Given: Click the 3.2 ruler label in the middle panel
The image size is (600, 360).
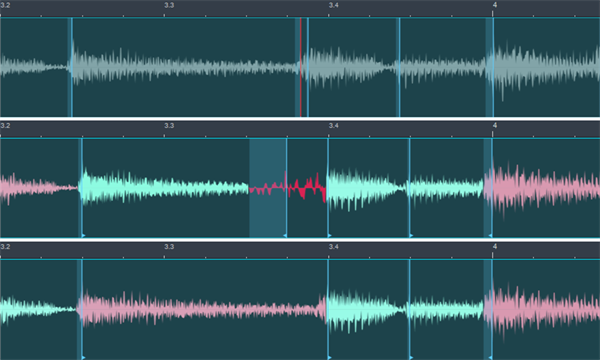Looking at the screenshot, I should (x=5, y=125).
